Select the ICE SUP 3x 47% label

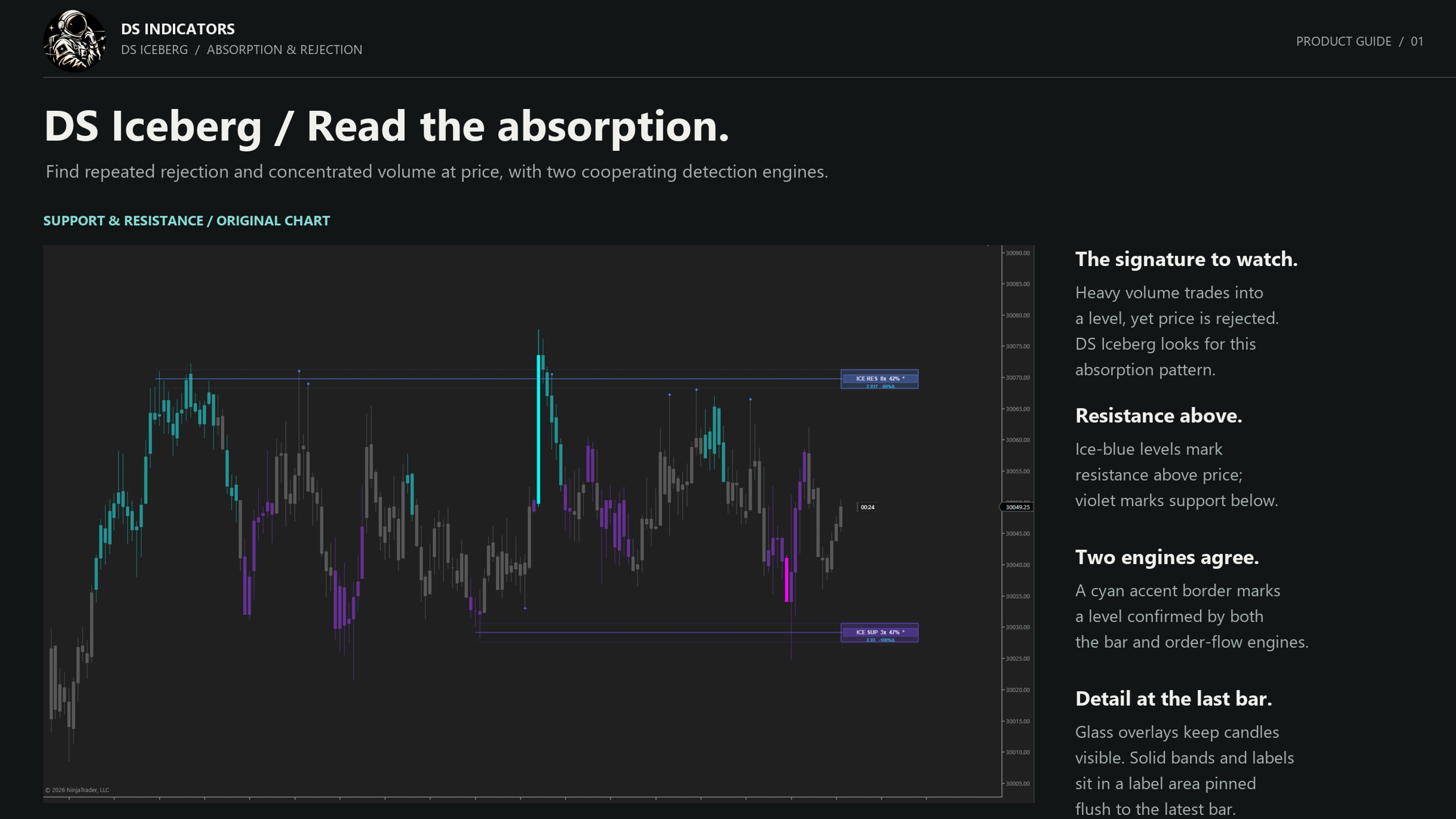(x=879, y=632)
